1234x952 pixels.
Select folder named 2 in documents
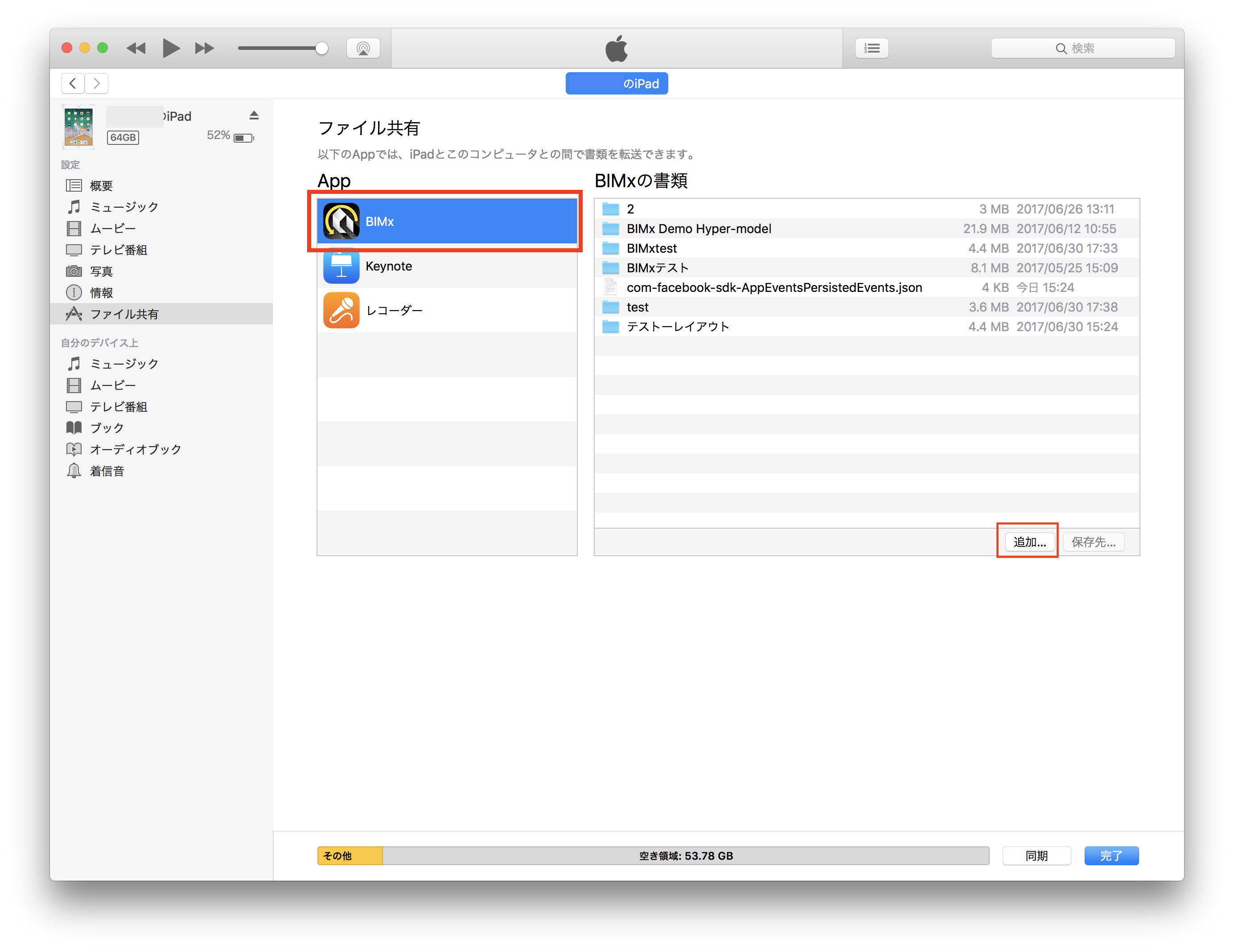tap(867, 209)
